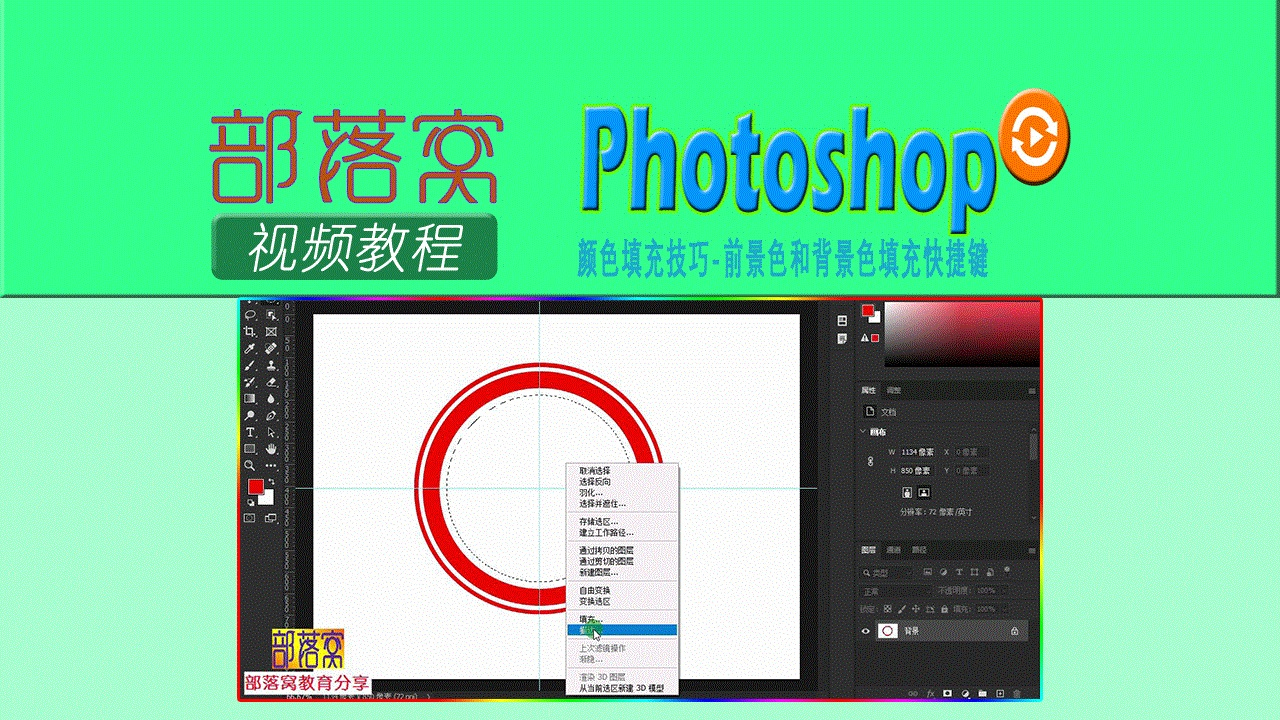
Task: Set canvas to portrait orientation button
Action: (907, 492)
